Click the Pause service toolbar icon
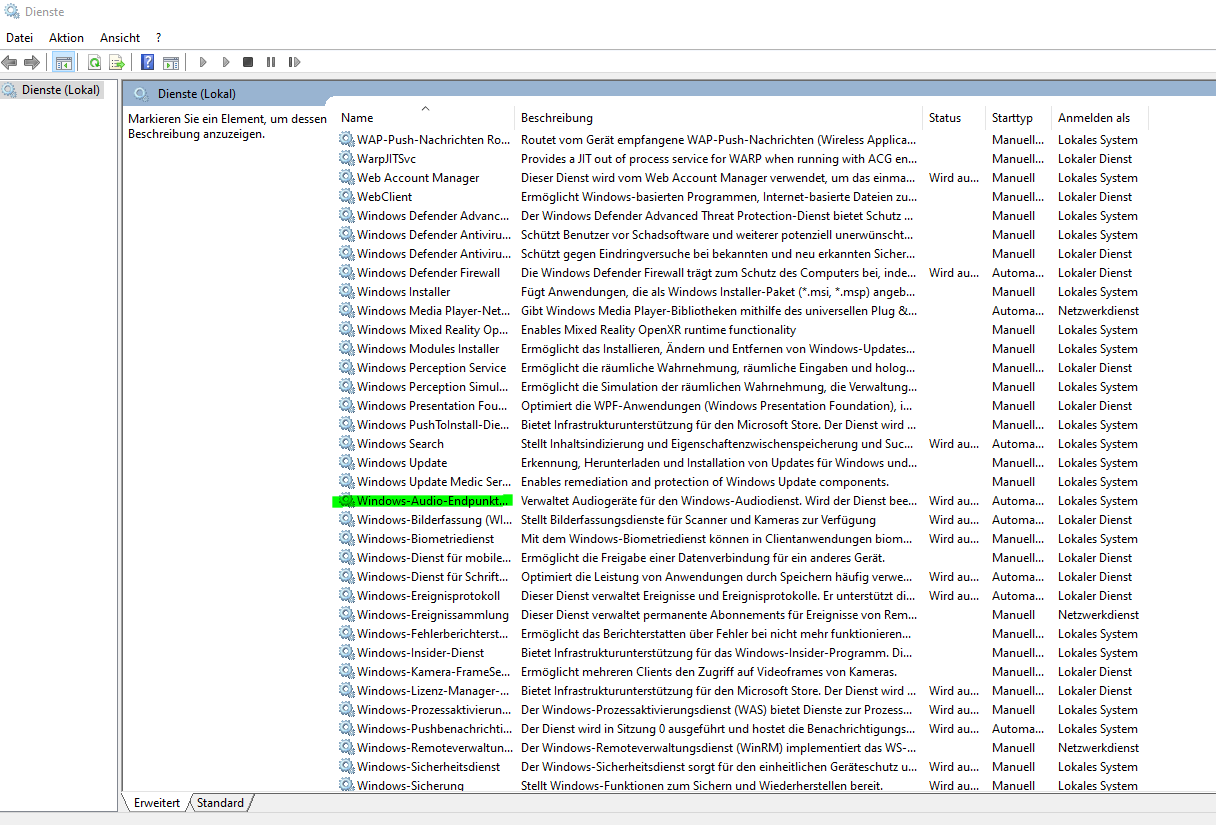Image resolution: width=1216 pixels, height=825 pixels. (x=271, y=62)
